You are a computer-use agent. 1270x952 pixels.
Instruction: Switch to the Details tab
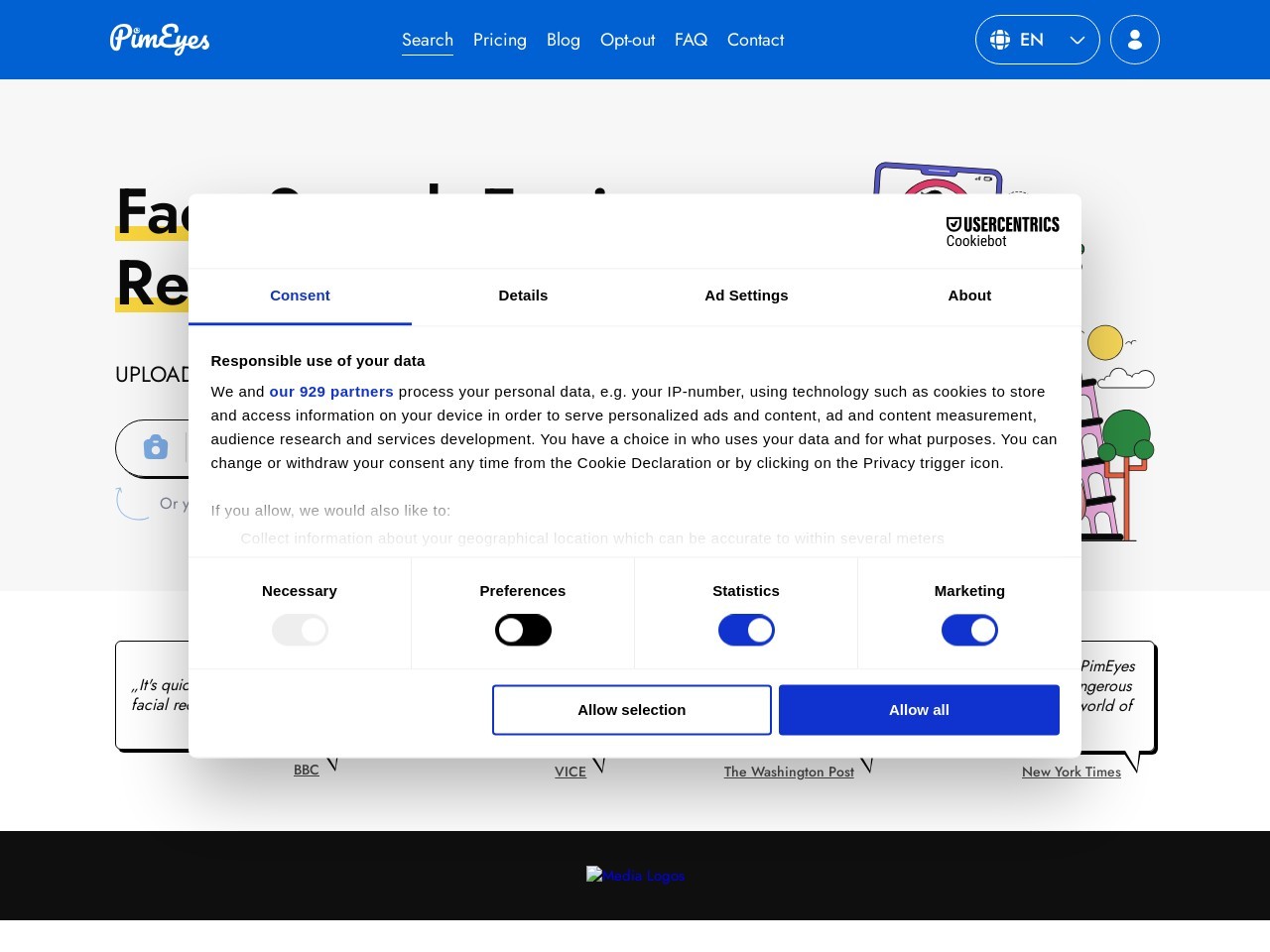[x=523, y=296]
